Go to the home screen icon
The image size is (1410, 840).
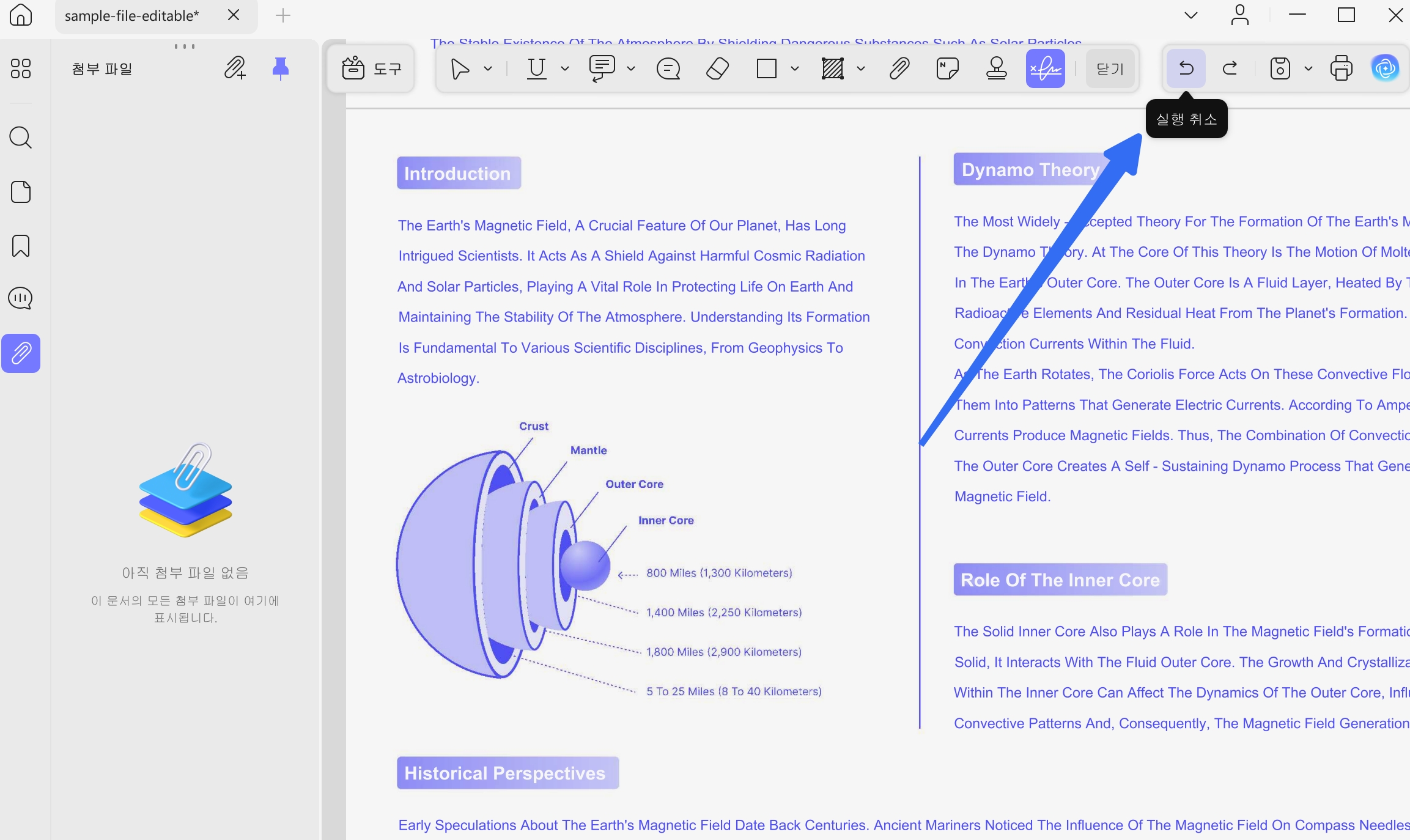(x=21, y=15)
